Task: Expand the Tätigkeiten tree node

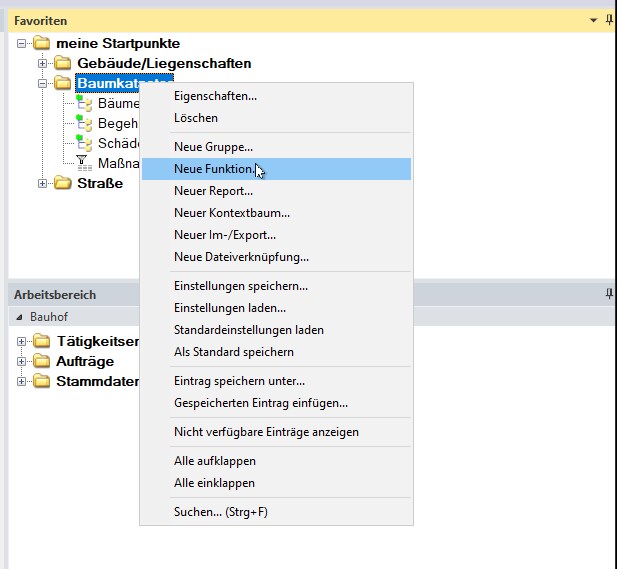Action: click(x=22, y=341)
